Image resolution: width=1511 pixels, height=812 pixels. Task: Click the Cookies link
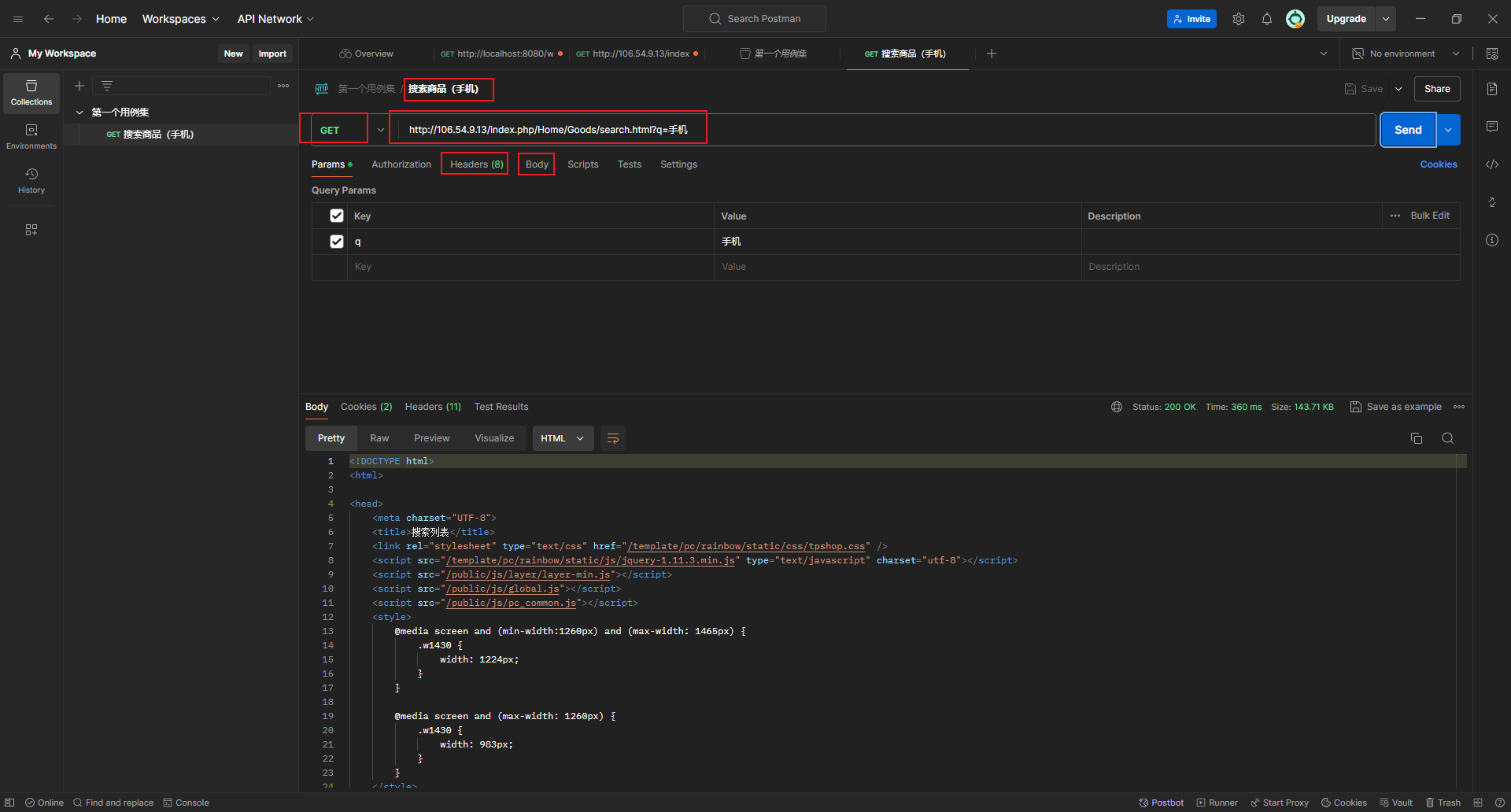[1439, 164]
